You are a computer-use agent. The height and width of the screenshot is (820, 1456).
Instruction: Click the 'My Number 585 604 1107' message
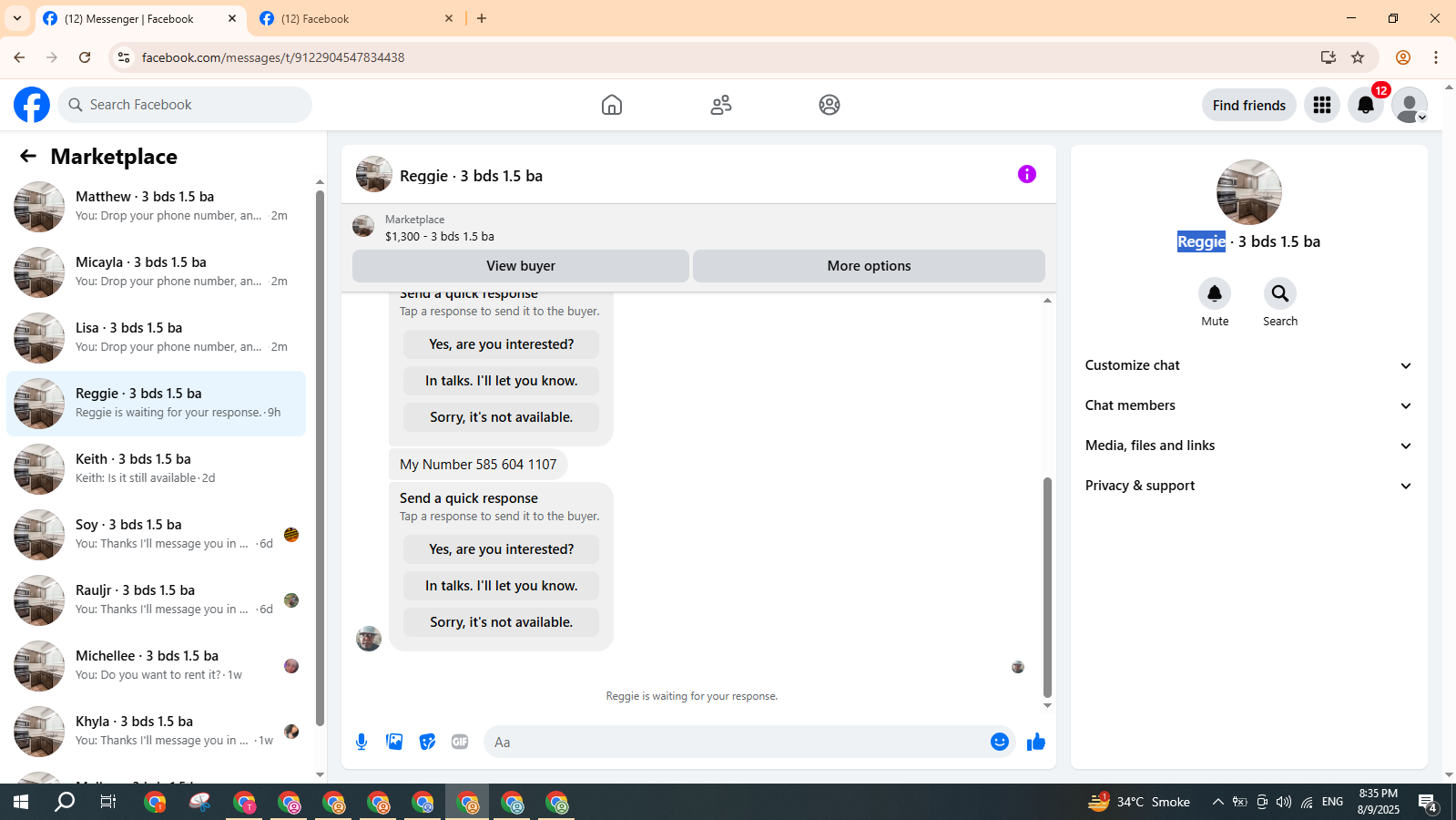point(478,465)
